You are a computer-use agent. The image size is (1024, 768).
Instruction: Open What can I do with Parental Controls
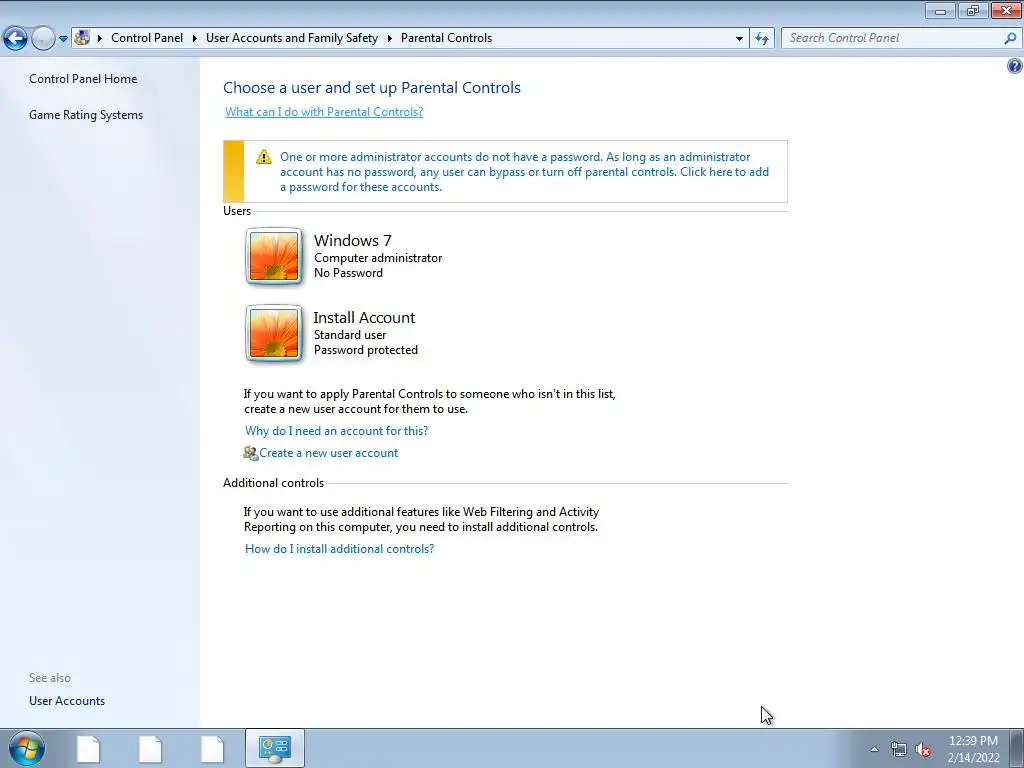pos(324,112)
